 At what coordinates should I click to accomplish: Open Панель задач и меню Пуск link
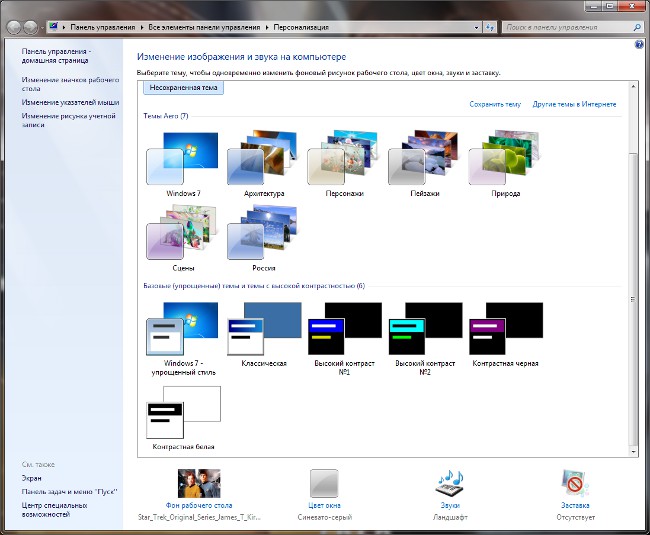click(x=70, y=492)
